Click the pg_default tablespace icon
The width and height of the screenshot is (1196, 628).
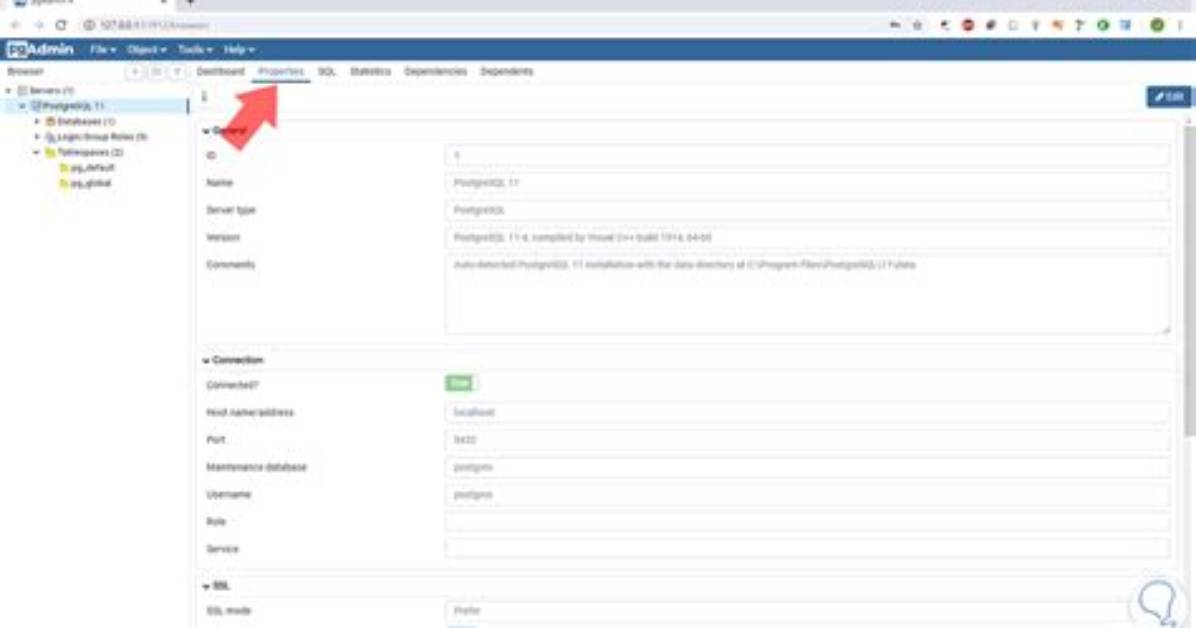(x=64, y=168)
